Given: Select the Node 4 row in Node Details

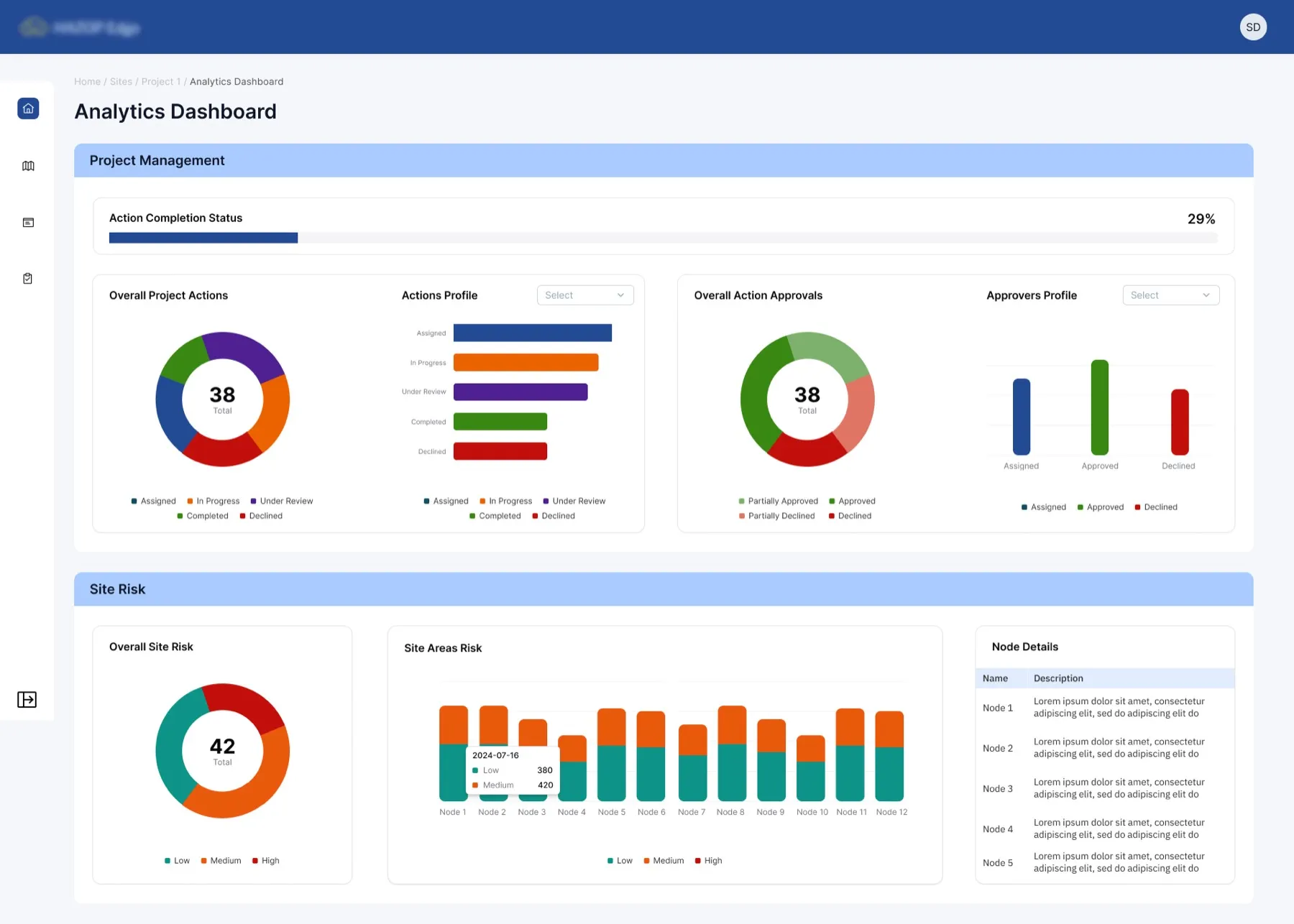Looking at the screenshot, I should tap(1105, 828).
